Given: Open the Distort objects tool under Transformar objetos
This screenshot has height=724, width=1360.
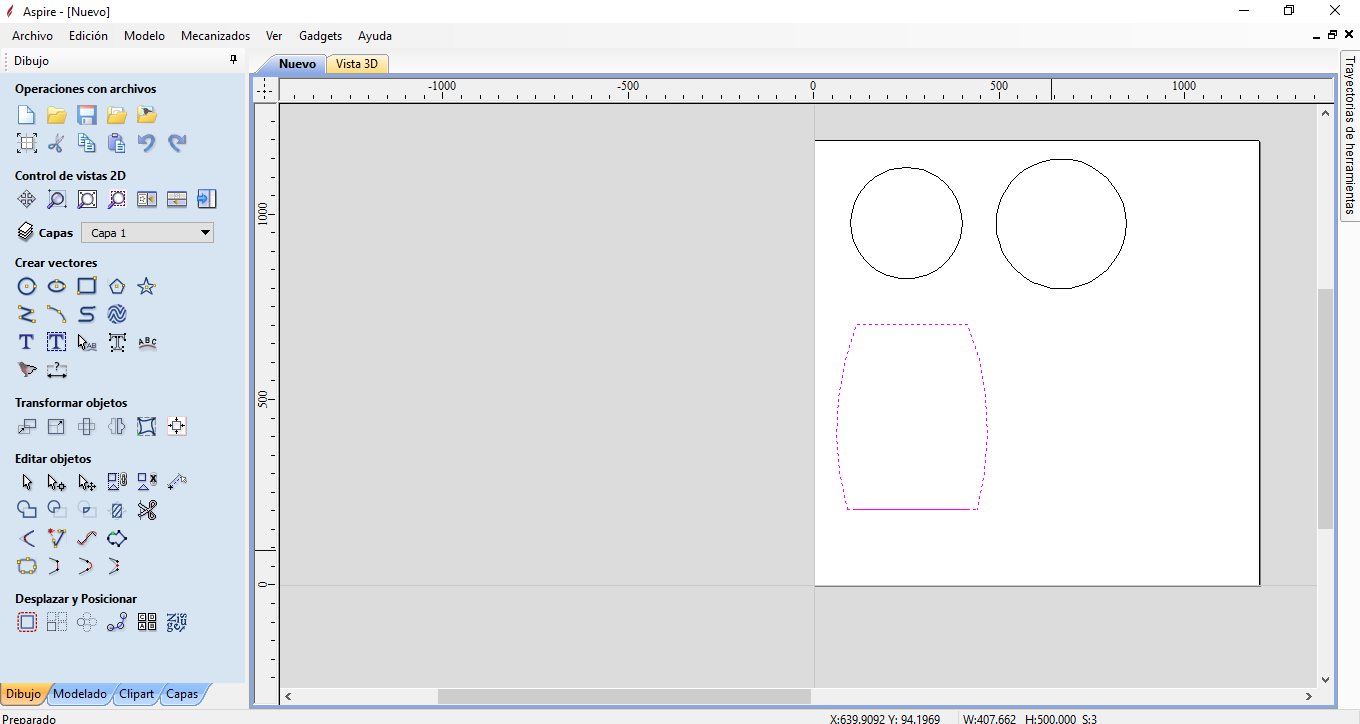Looking at the screenshot, I should click(147, 427).
